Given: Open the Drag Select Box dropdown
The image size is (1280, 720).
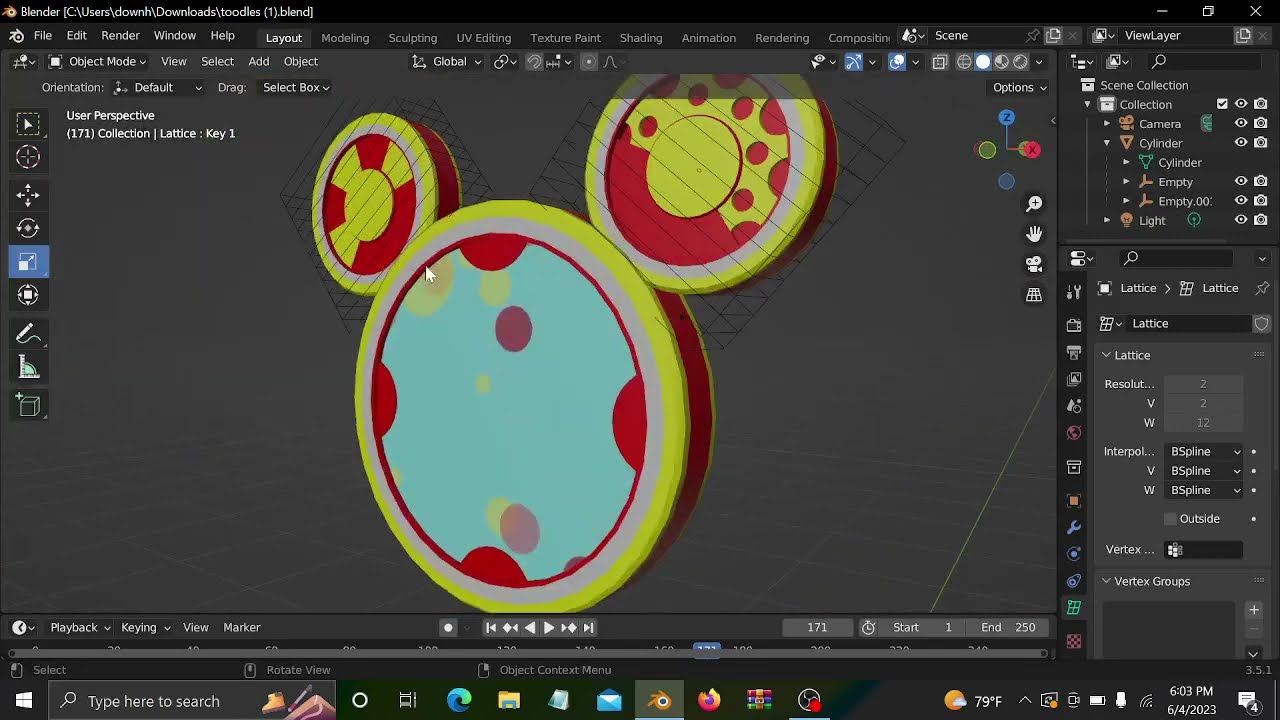Looking at the screenshot, I should click(x=296, y=88).
